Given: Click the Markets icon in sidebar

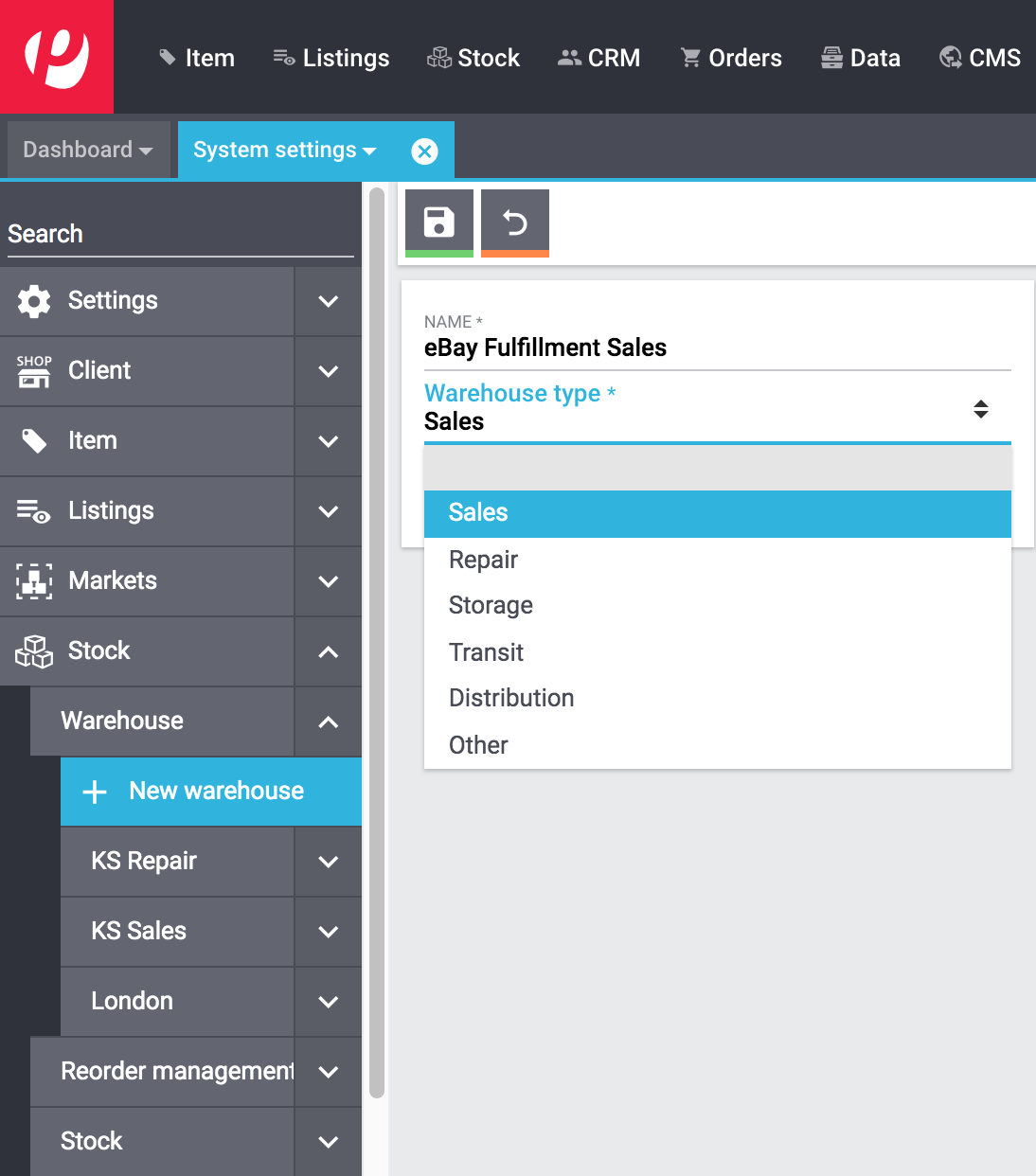Looking at the screenshot, I should [x=34, y=581].
